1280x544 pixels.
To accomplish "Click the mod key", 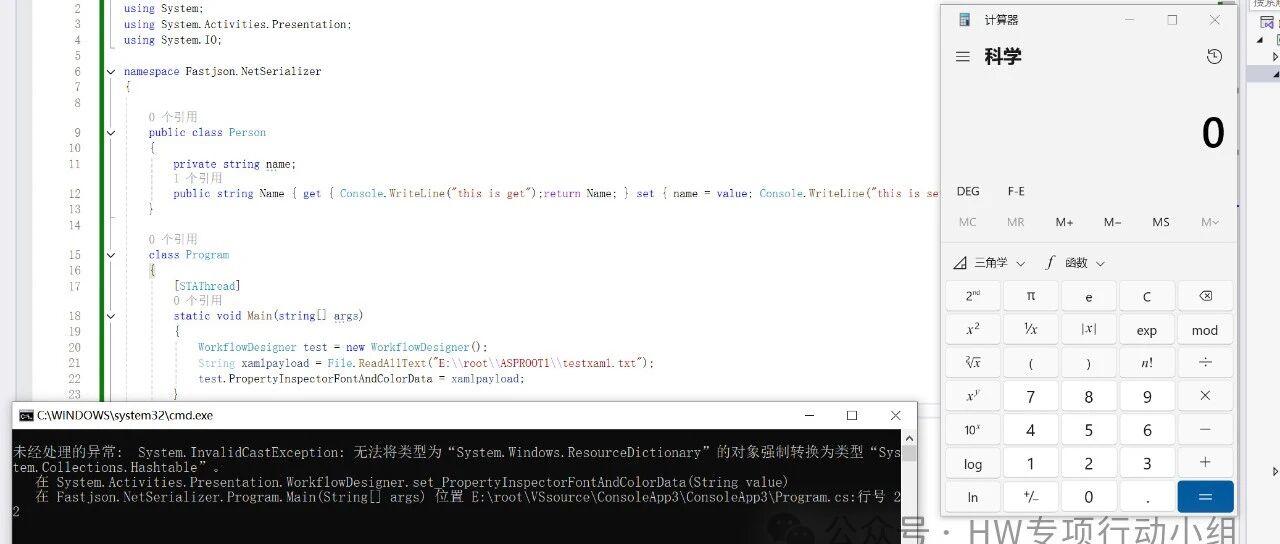I will pyautogui.click(x=1205, y=330).
